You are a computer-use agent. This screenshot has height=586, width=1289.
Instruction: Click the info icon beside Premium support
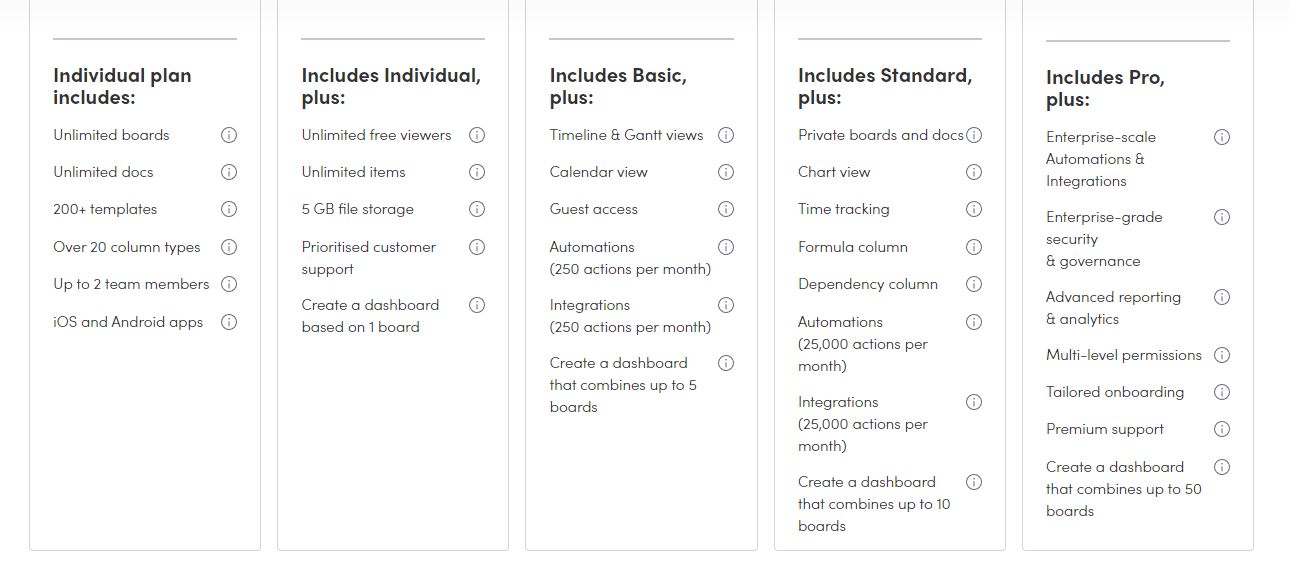tap(1222, 429)
